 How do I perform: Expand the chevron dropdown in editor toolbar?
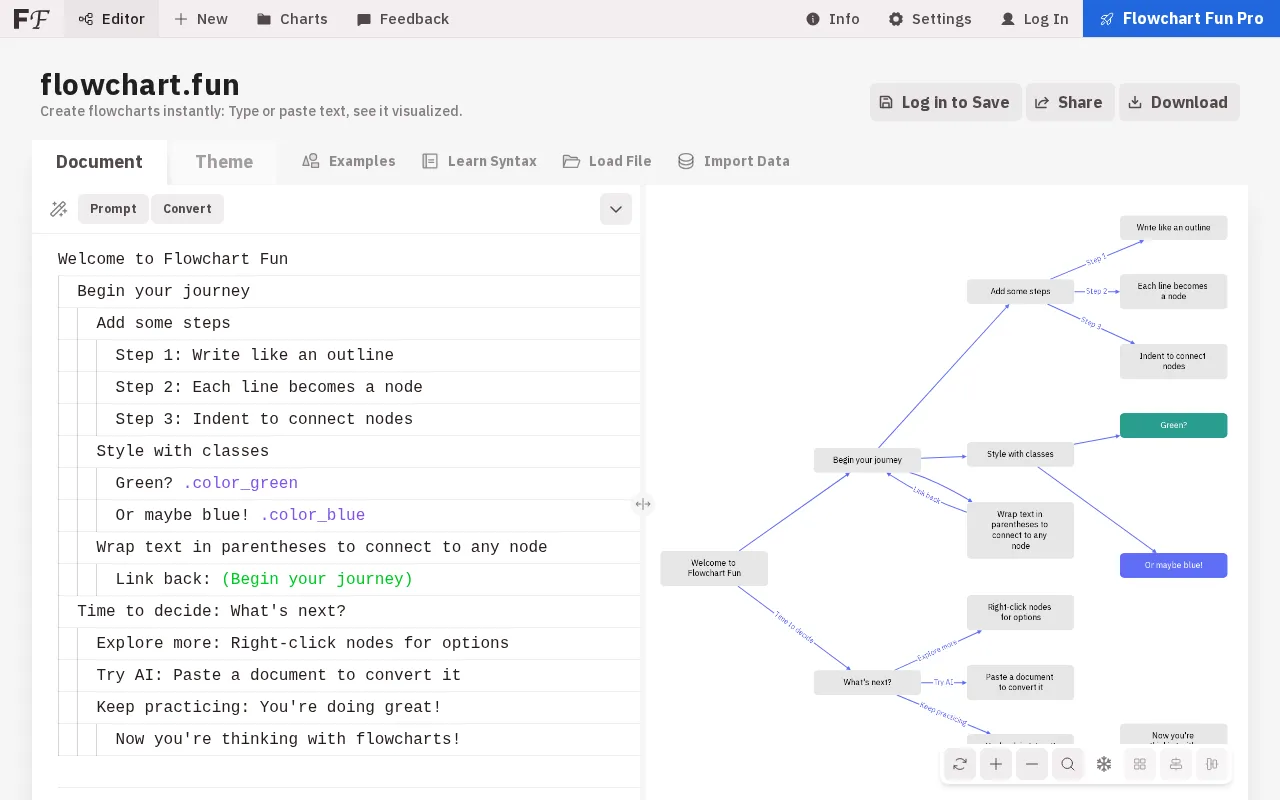tap(616, 209)
